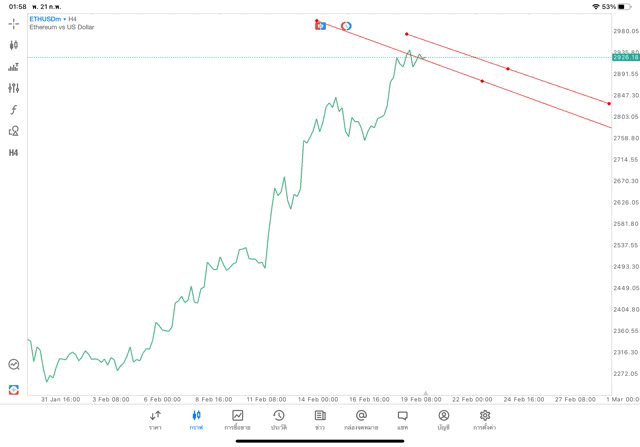
Task: Switch to the ราคา (Quotes) tab
Action: coord(155,419)
